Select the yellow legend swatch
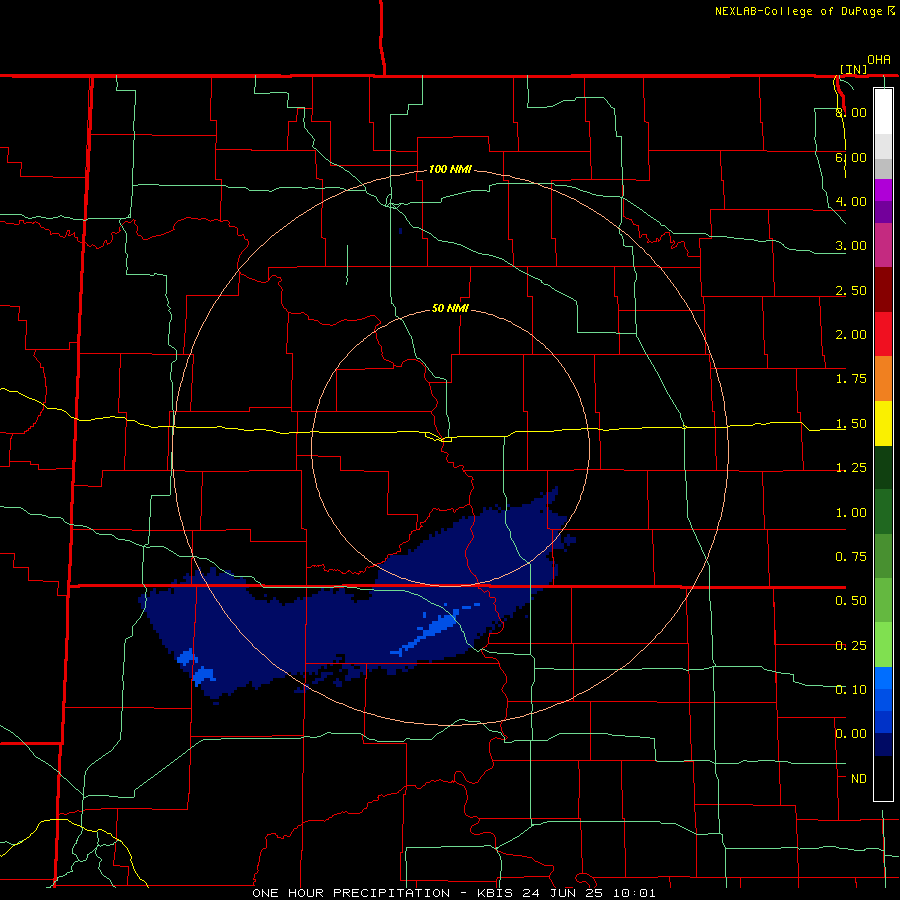The image size is (900, 900). 883,423
